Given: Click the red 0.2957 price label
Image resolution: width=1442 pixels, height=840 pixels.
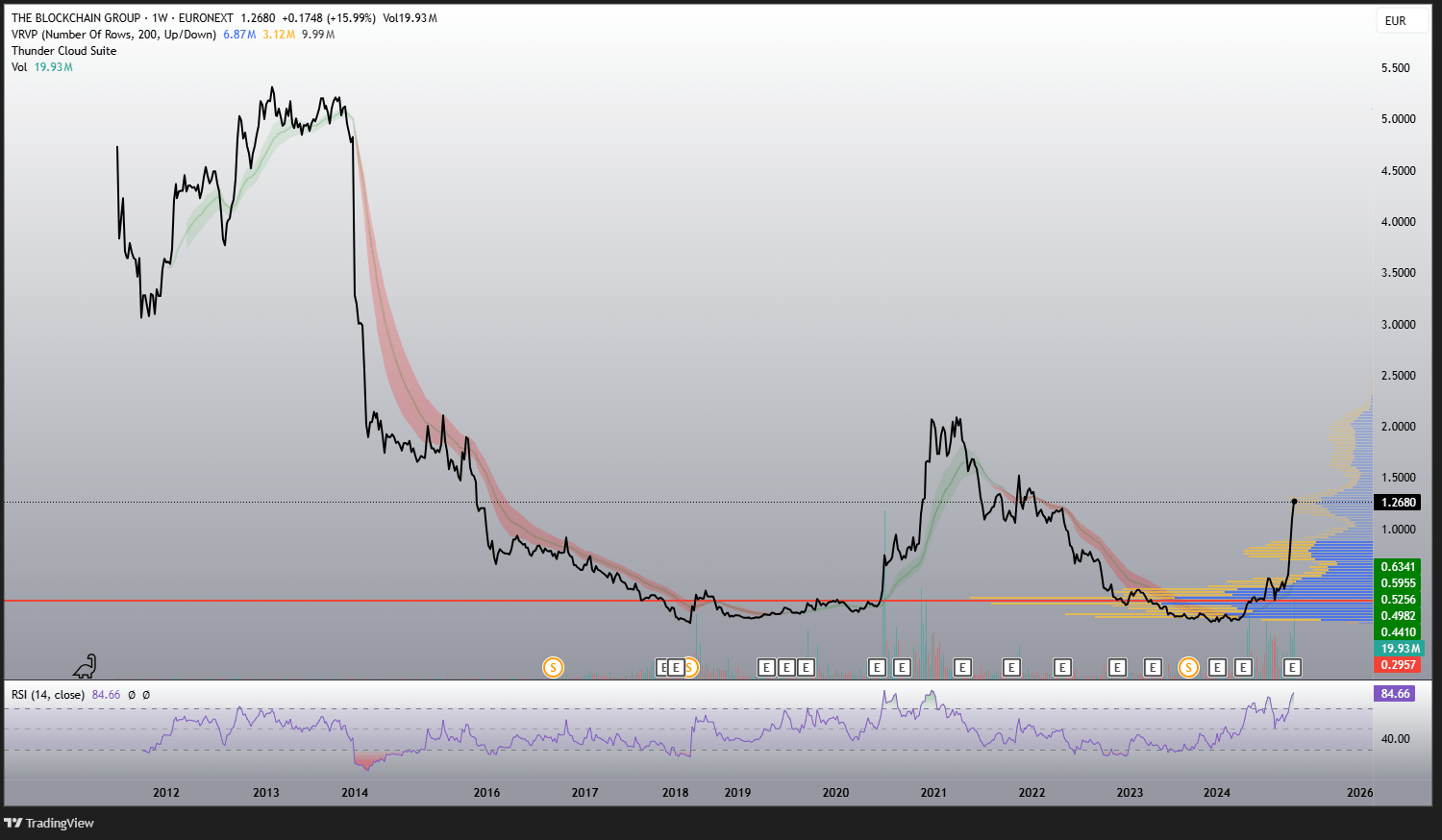Looking at the screenshot, I should [1398, 665].
